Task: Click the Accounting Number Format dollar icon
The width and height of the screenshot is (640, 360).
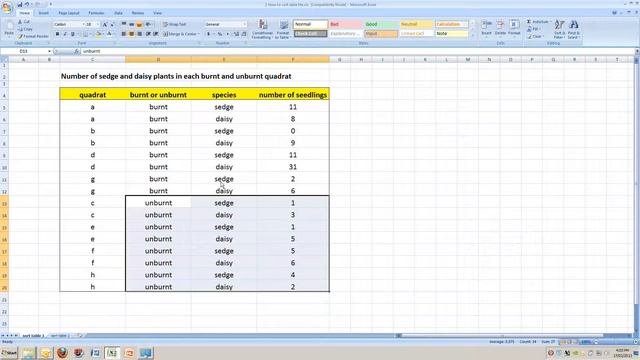Action: click(x=209, y=34)
